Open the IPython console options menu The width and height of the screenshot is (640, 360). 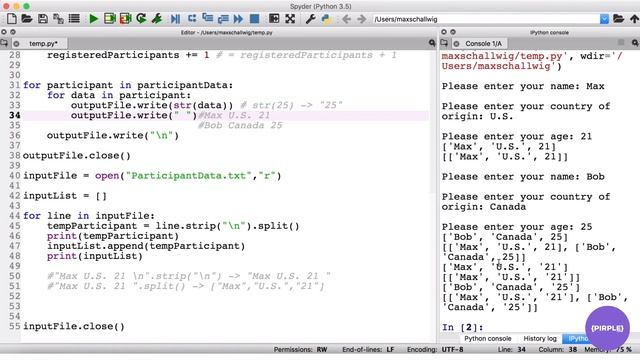[x=635, y=43]
